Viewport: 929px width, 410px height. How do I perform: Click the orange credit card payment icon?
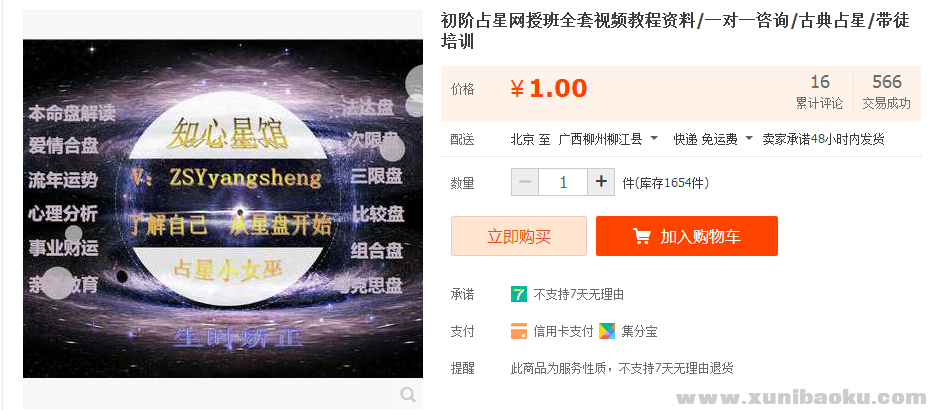point(518,331)
